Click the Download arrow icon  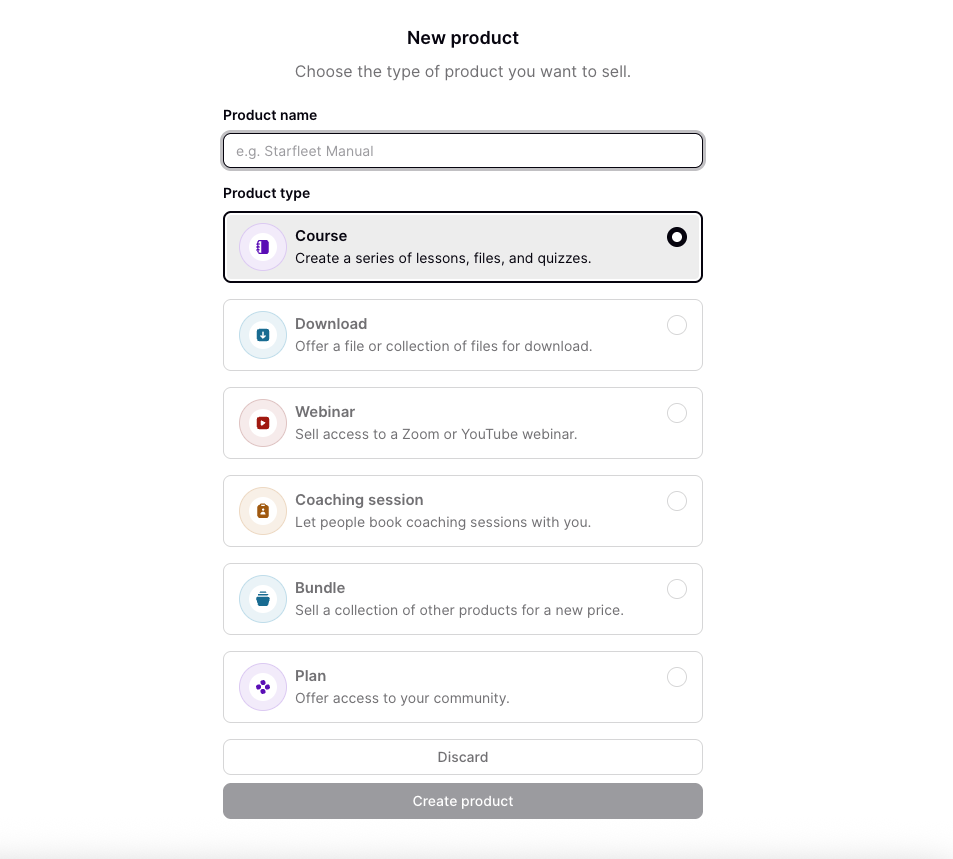tap(261, 334)
